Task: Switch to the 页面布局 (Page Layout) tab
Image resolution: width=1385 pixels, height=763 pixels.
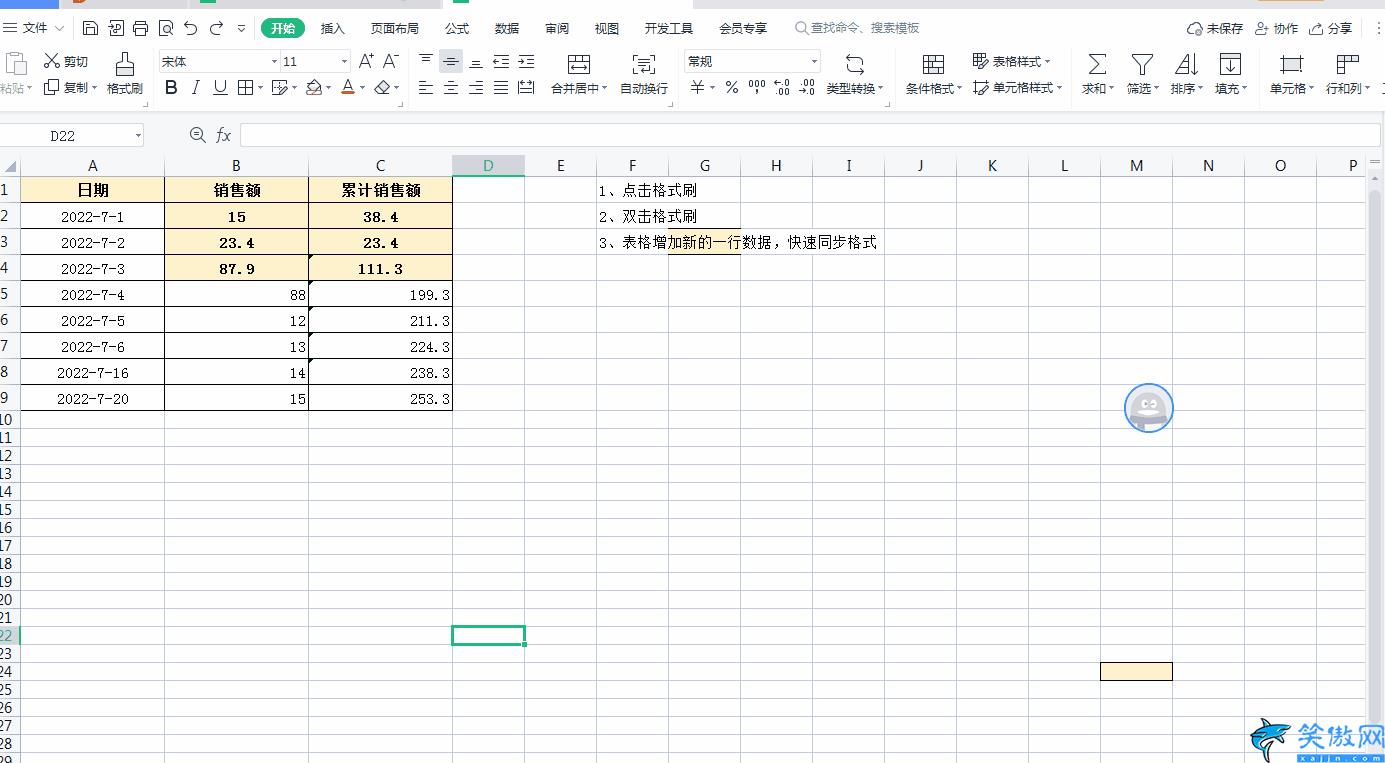Action: [x=395, y=28]
